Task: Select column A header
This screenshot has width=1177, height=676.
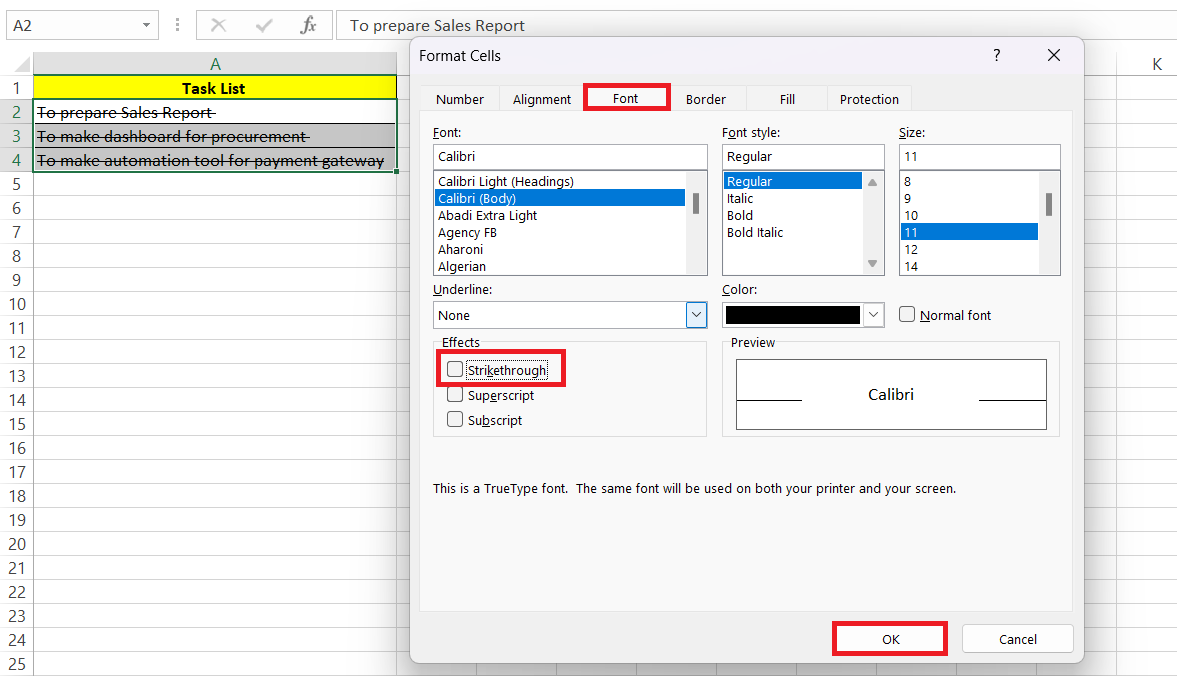Action: click(x=215, y=64)
